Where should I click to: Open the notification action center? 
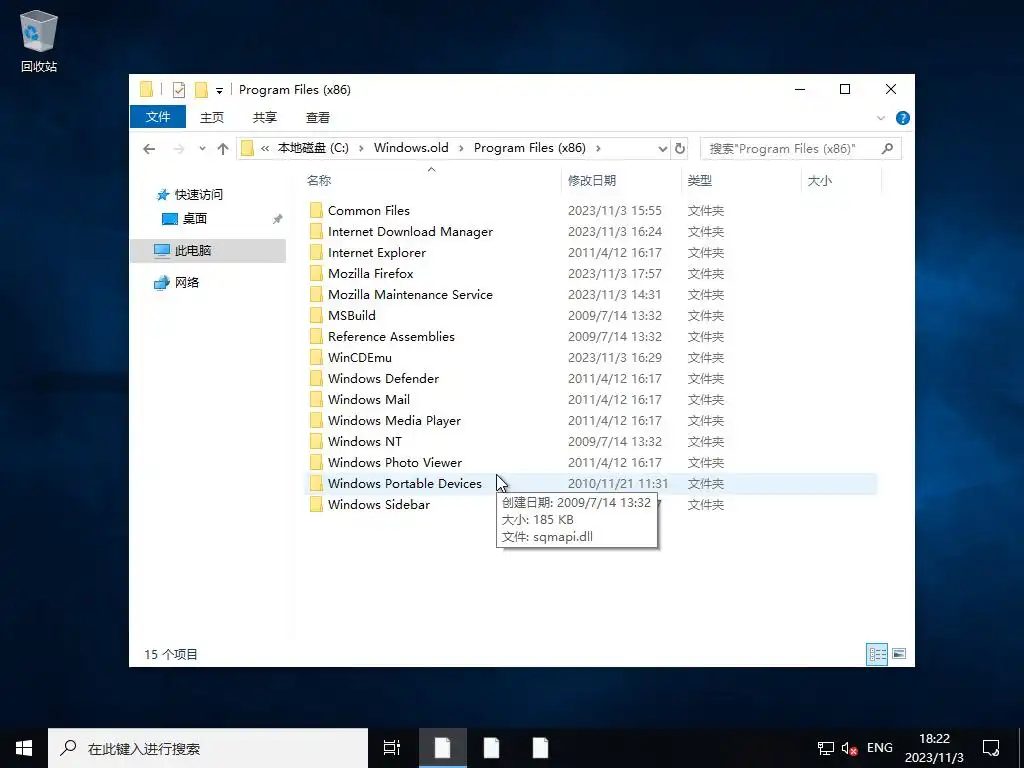(991, 748)
